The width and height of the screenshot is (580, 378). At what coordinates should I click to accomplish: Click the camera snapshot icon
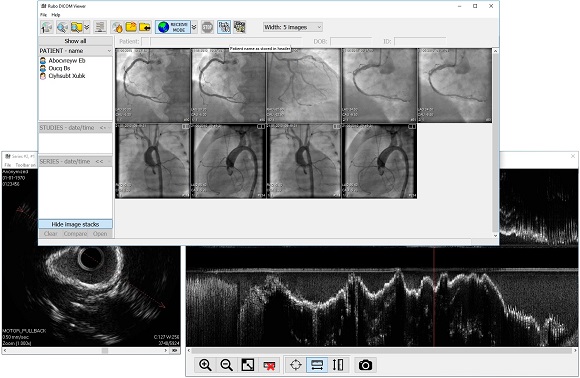365,365
